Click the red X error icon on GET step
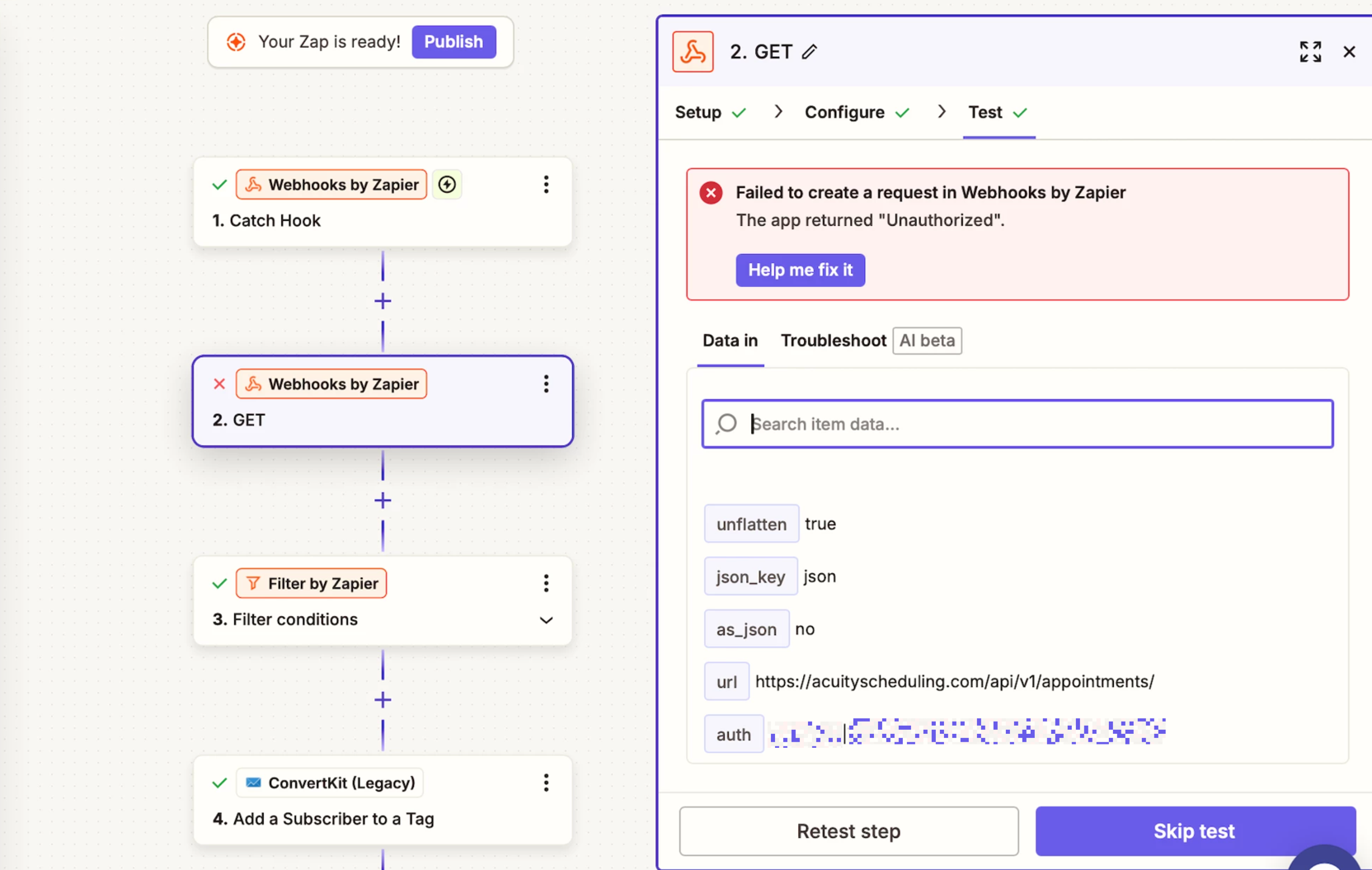This screenshot has height=870, width=1372. click(219, 384)
